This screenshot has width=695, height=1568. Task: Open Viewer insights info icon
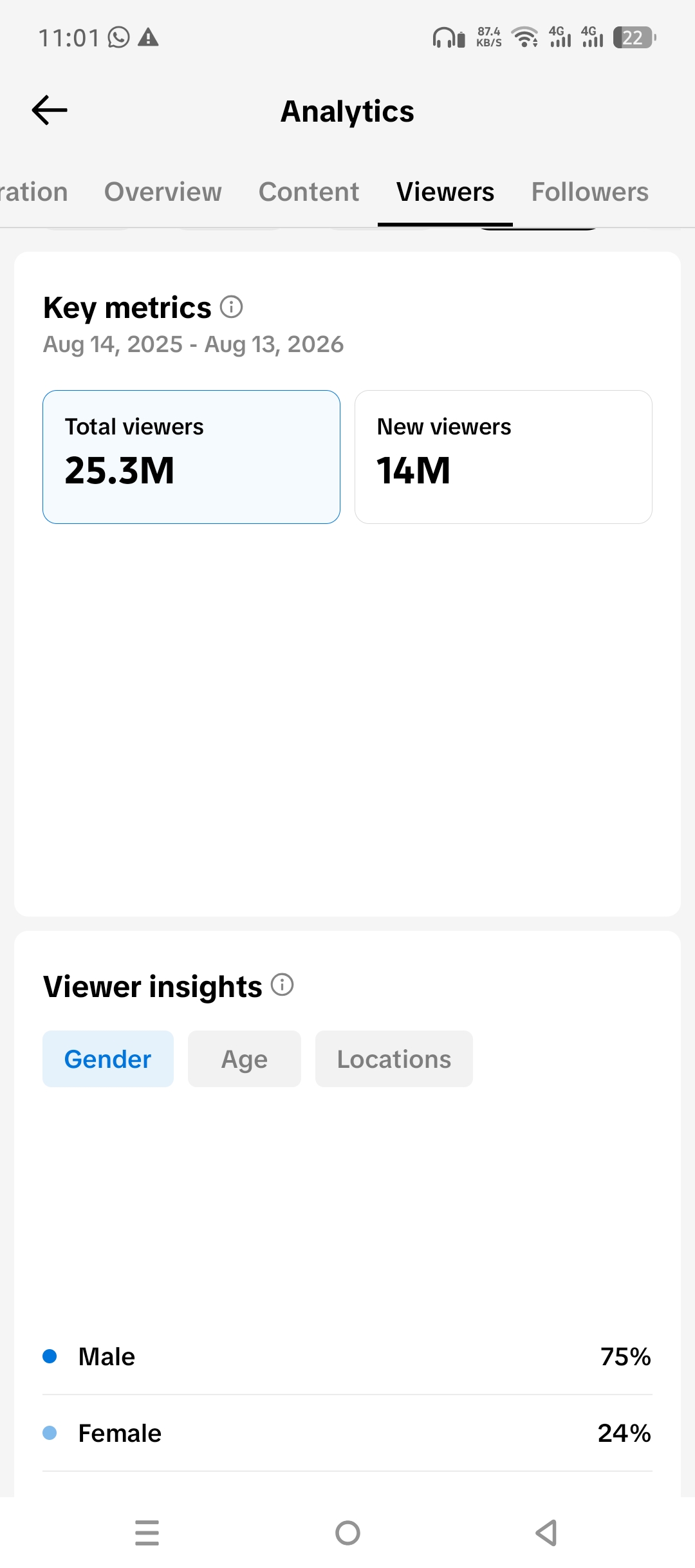pyautogui.click(x=283, y=985)
